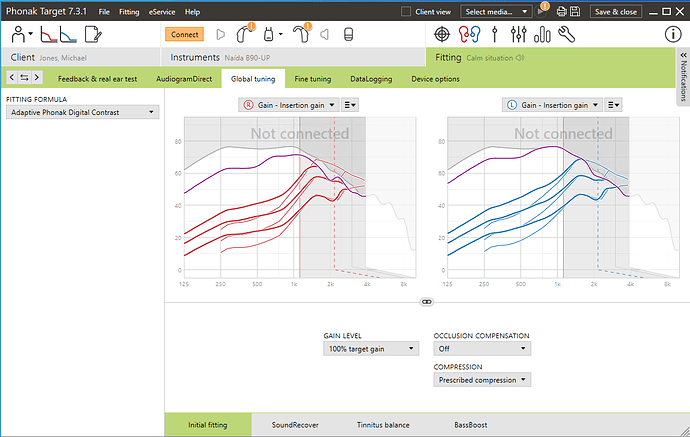Go to previous step with left arrow
The height and width of the screenshot is (437, 690).
12,78
